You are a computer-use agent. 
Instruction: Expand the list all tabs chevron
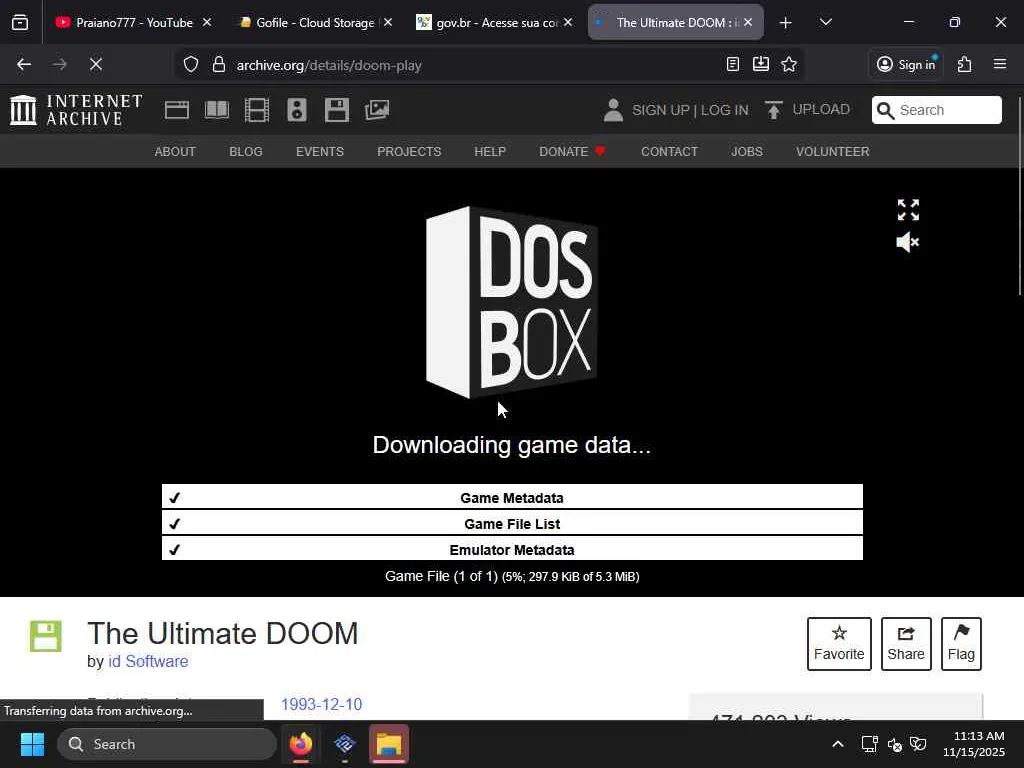click(x=825, y=22)
